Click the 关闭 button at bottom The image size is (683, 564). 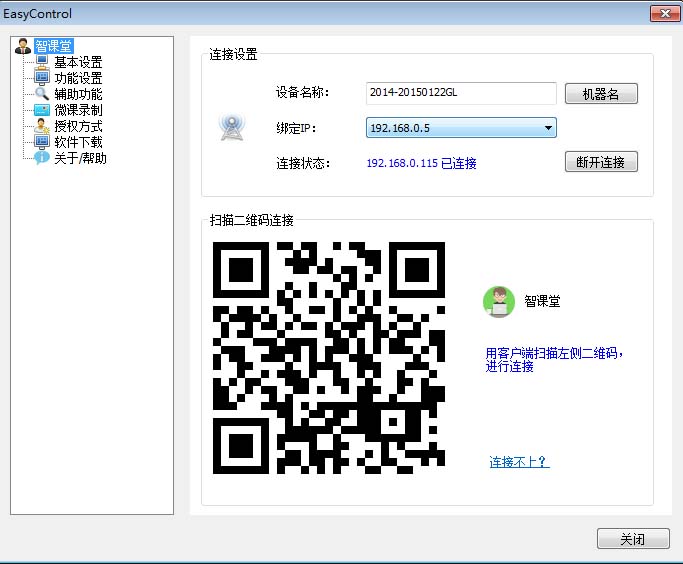coord(632,539)
